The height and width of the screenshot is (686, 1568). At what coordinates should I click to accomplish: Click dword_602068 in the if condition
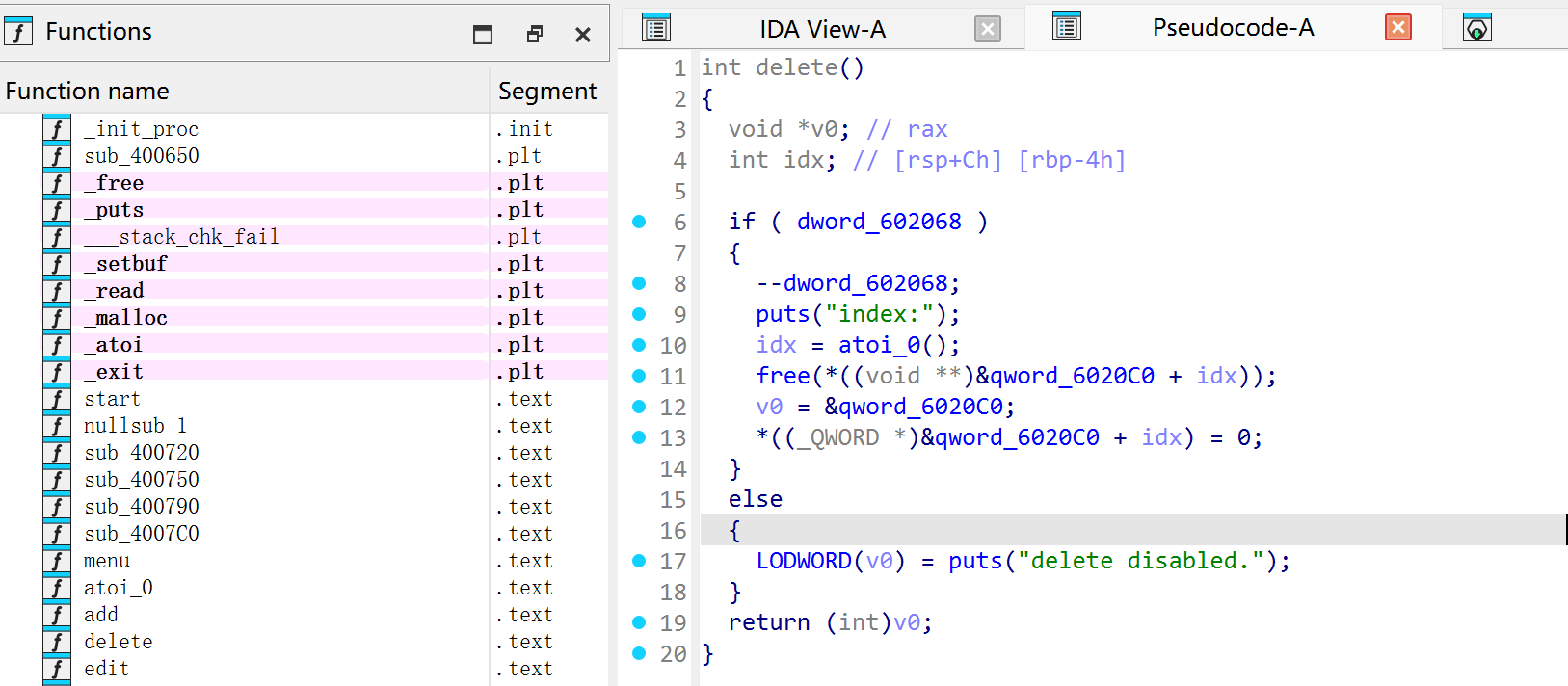879,222
